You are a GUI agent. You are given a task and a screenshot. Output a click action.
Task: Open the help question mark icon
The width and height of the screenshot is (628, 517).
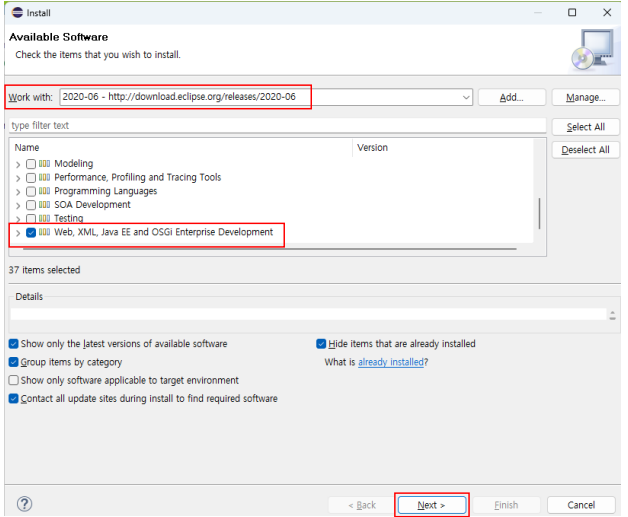click(x=25, y=504)
